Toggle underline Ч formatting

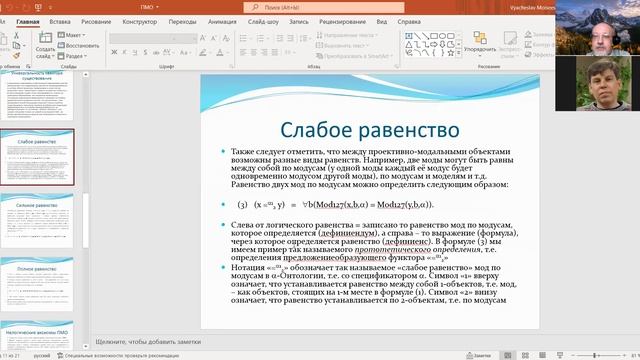(135, 52)
